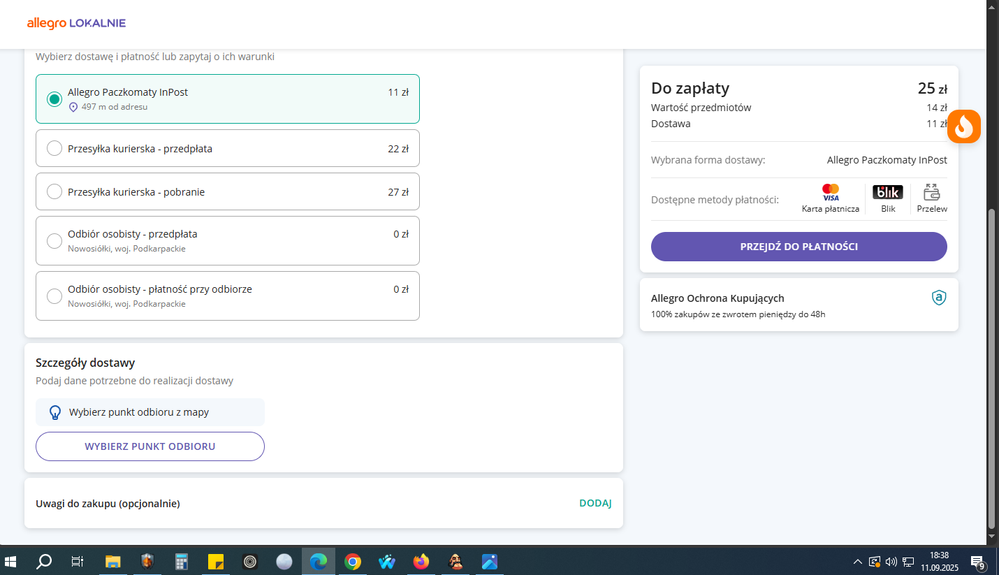
Task: Open the black concentric-circle app in the taskbar
Action: [x=250, y=562]
